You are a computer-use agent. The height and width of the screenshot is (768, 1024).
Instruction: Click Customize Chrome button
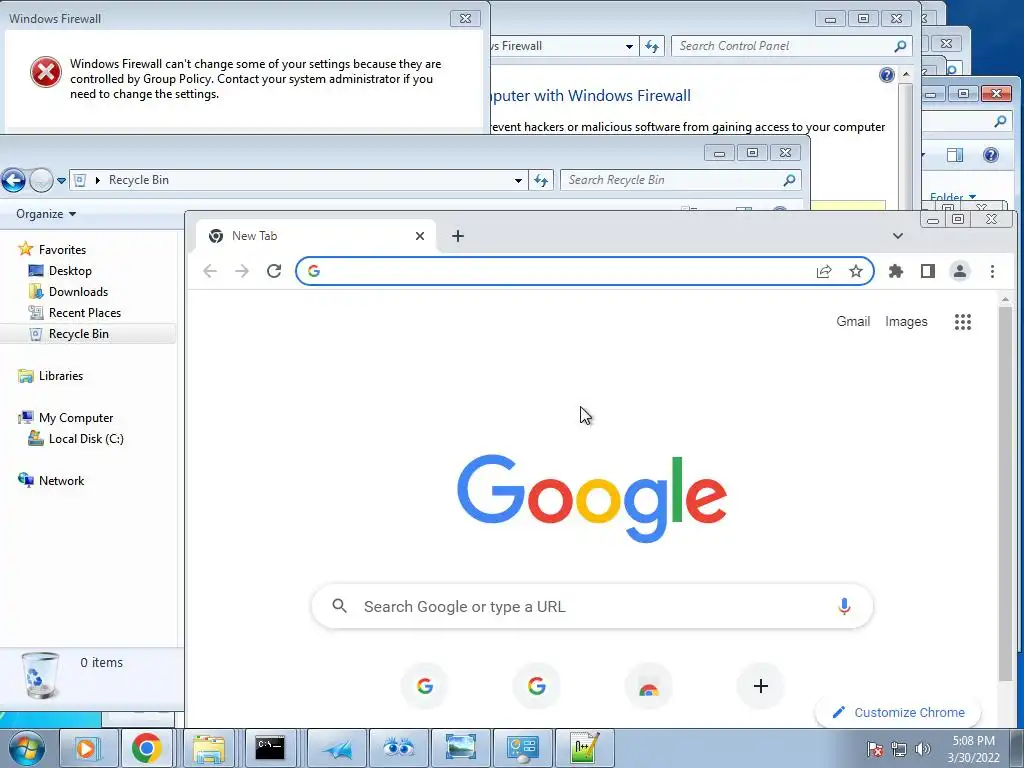click(899, 712)
